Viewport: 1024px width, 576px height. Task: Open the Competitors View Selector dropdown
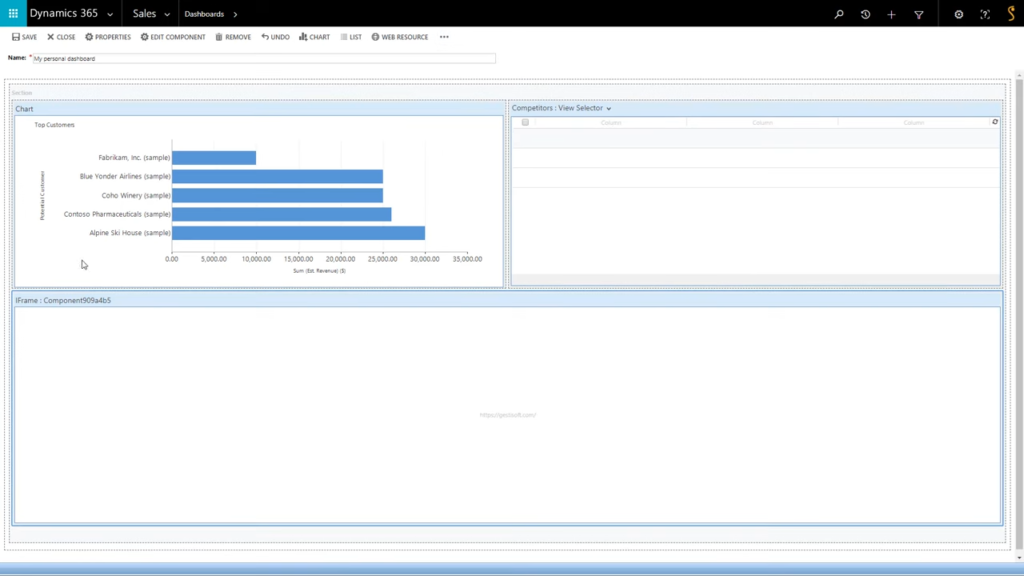click(610, 108)
